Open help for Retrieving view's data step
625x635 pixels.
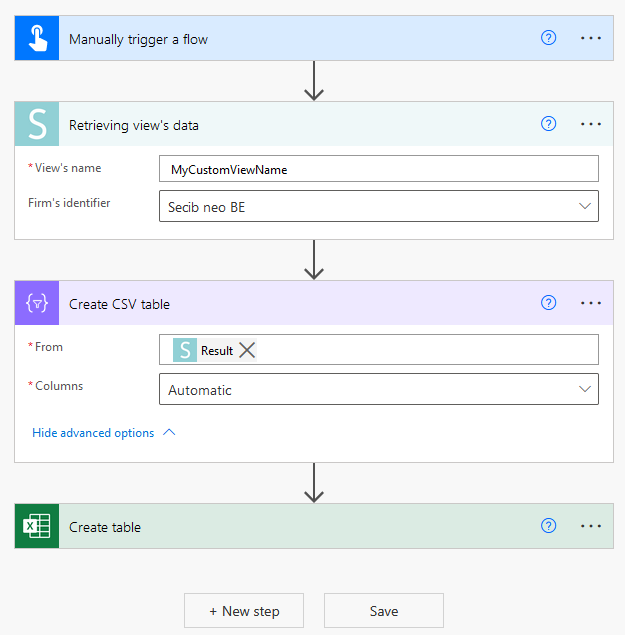tap(548, 124)
